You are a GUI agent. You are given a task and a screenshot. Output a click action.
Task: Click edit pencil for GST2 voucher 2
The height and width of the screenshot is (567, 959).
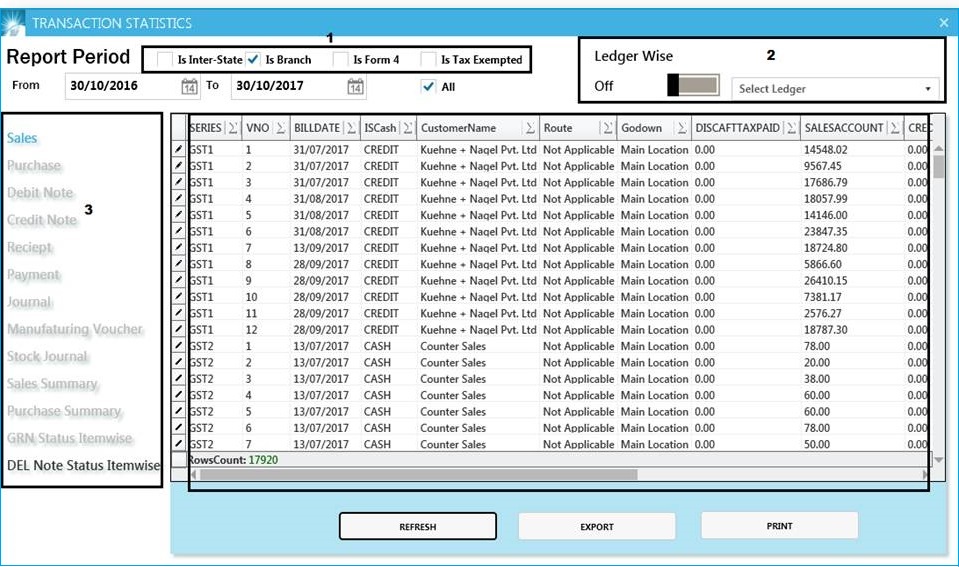point(179,362)
